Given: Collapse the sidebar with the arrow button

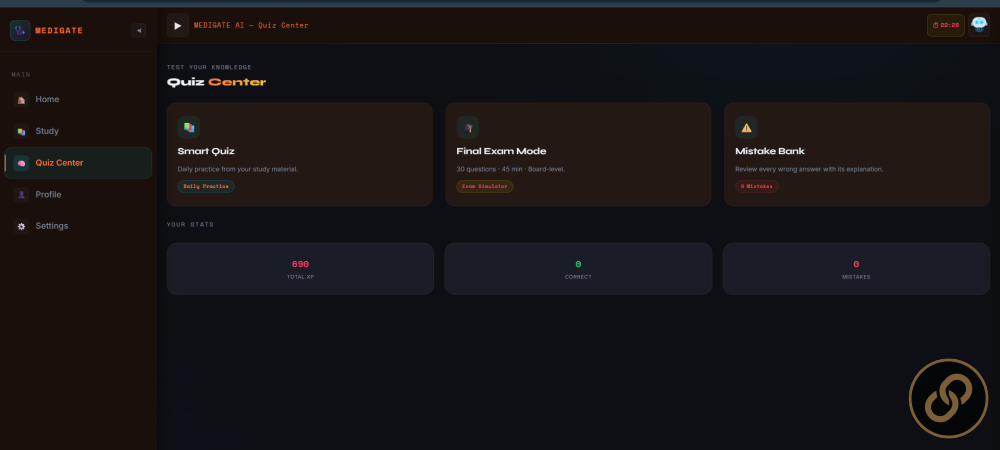Looking at the screenshot, I should (x=139, y=31).
